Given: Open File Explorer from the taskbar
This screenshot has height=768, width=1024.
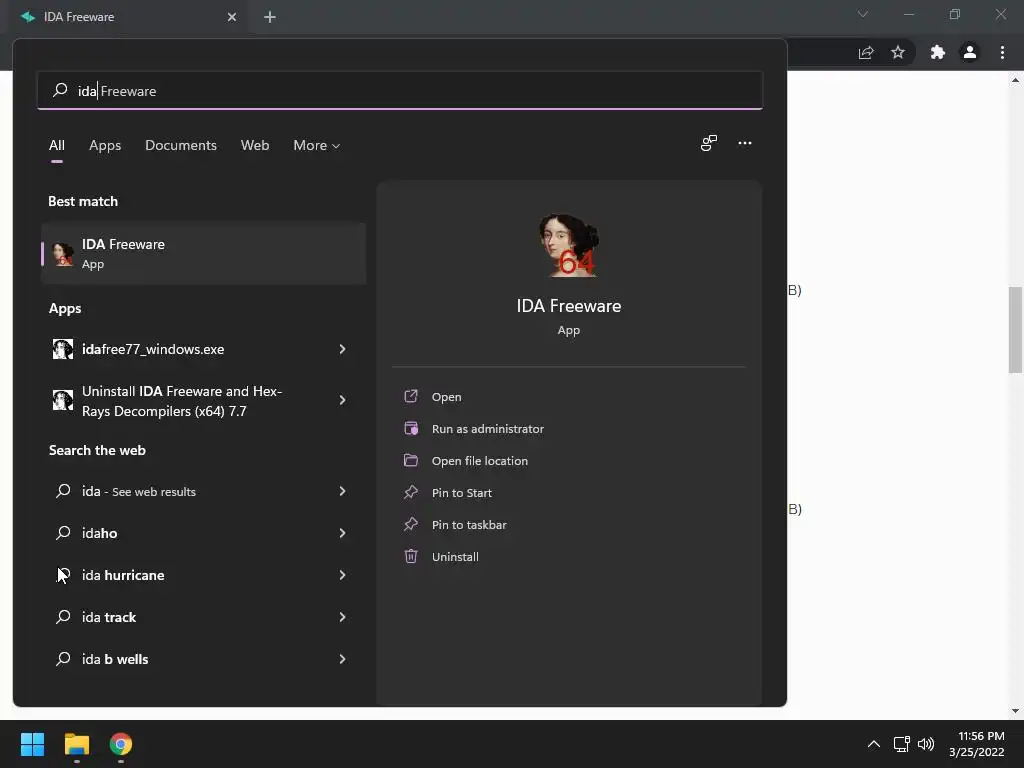Looking at the screenshot, I should 76,744.
